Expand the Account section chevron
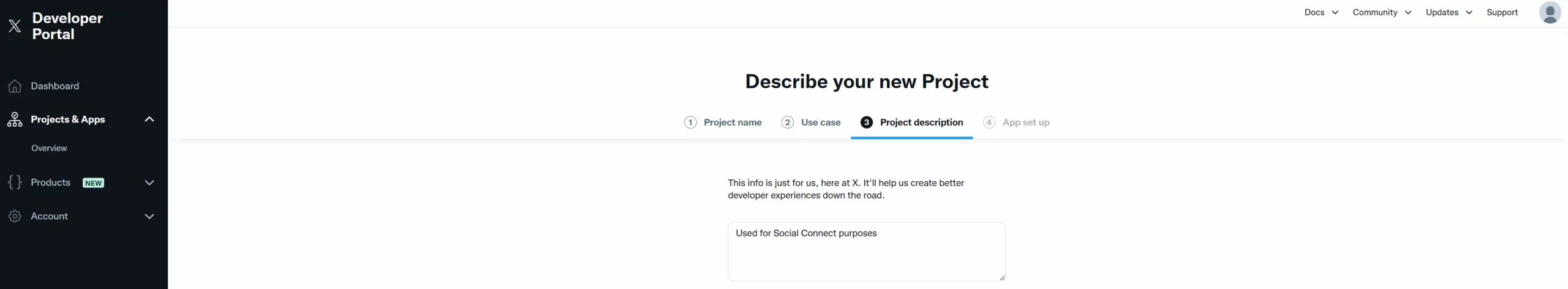Viewport: 1568px width, 289px height. click(x=149, y=216)
